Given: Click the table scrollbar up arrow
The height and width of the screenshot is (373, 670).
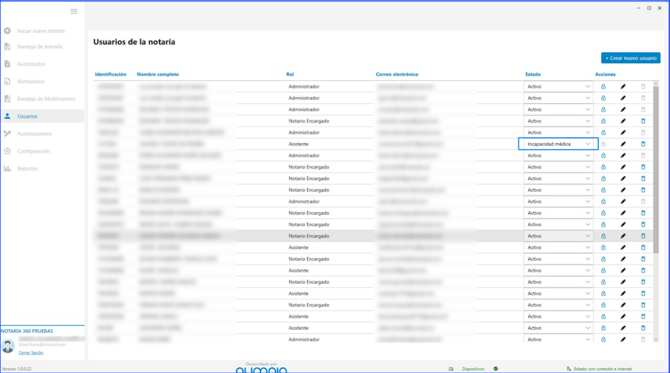Looking at the screenshot, I should click(656, 83).
